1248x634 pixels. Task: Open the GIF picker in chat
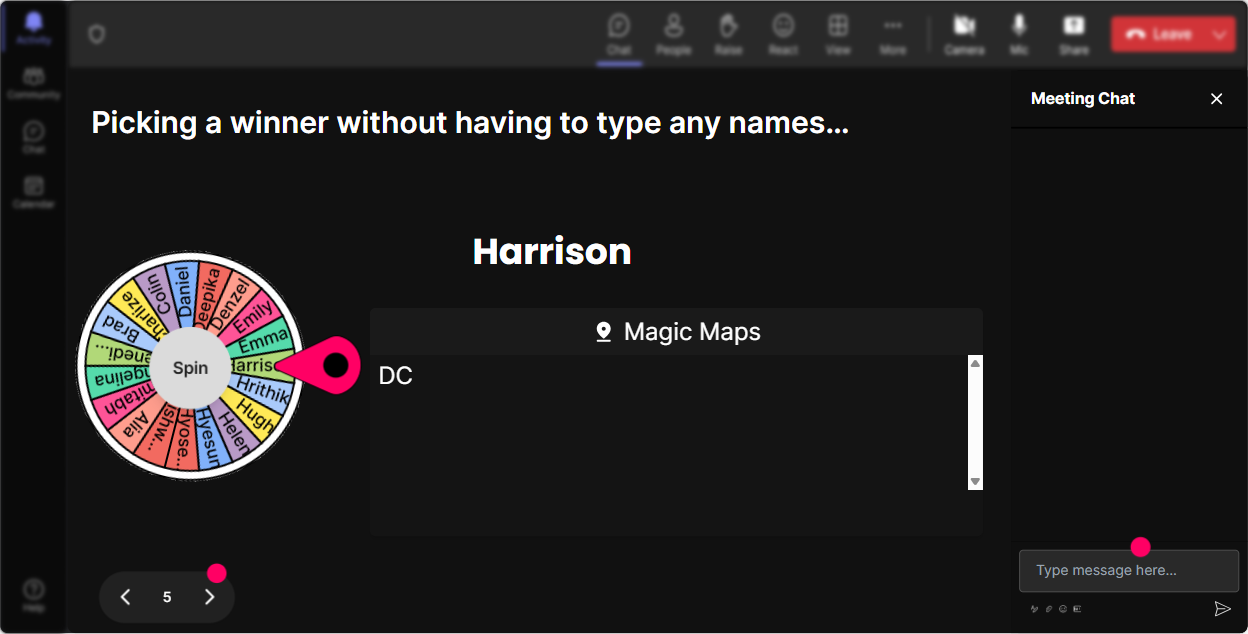(x=1077, y=608)
